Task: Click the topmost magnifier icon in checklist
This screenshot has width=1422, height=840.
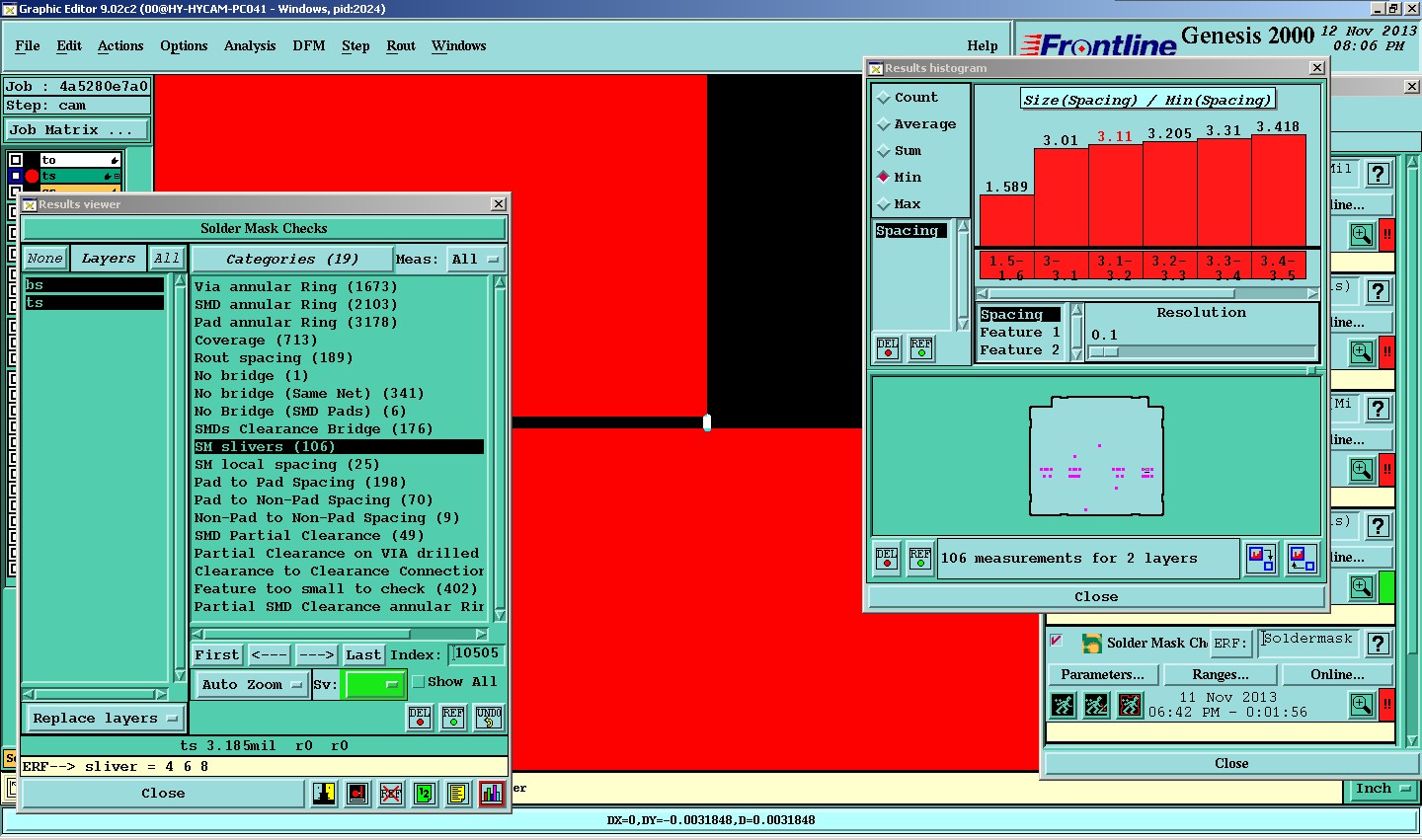Action: point(1362,235)
